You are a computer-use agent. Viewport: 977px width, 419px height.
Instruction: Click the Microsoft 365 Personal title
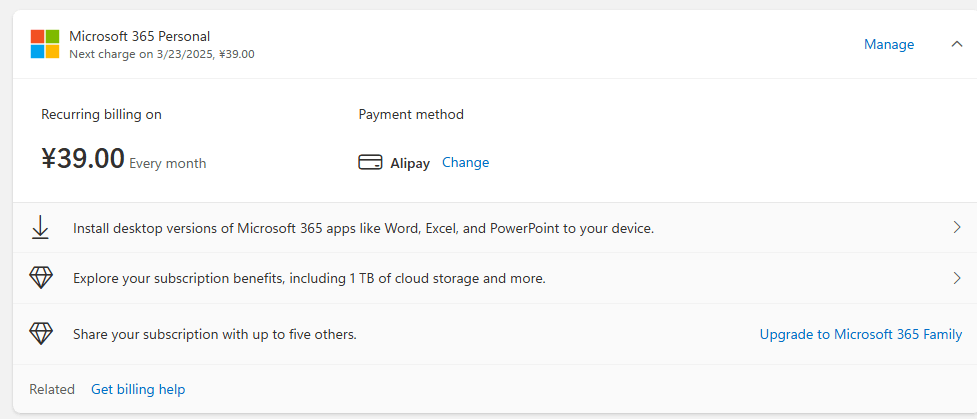pos(140,36)
